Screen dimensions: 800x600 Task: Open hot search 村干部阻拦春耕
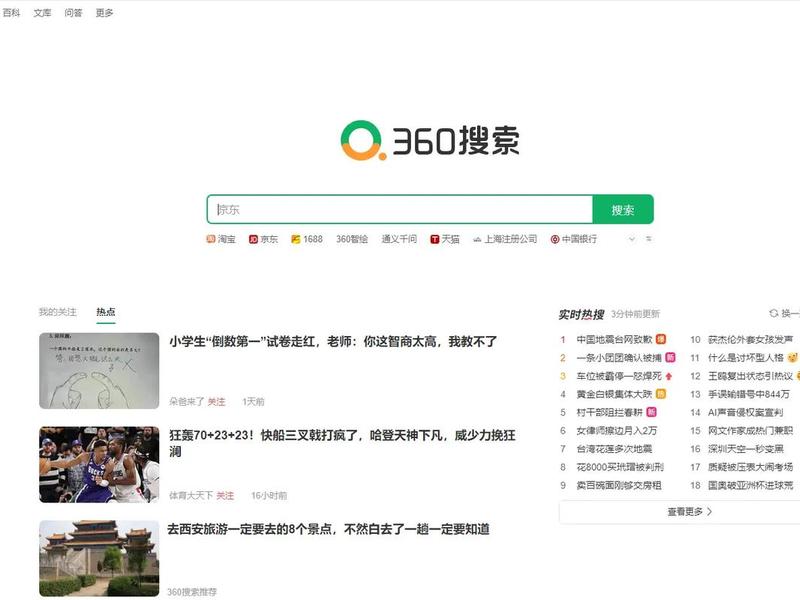tap(610, 412)
